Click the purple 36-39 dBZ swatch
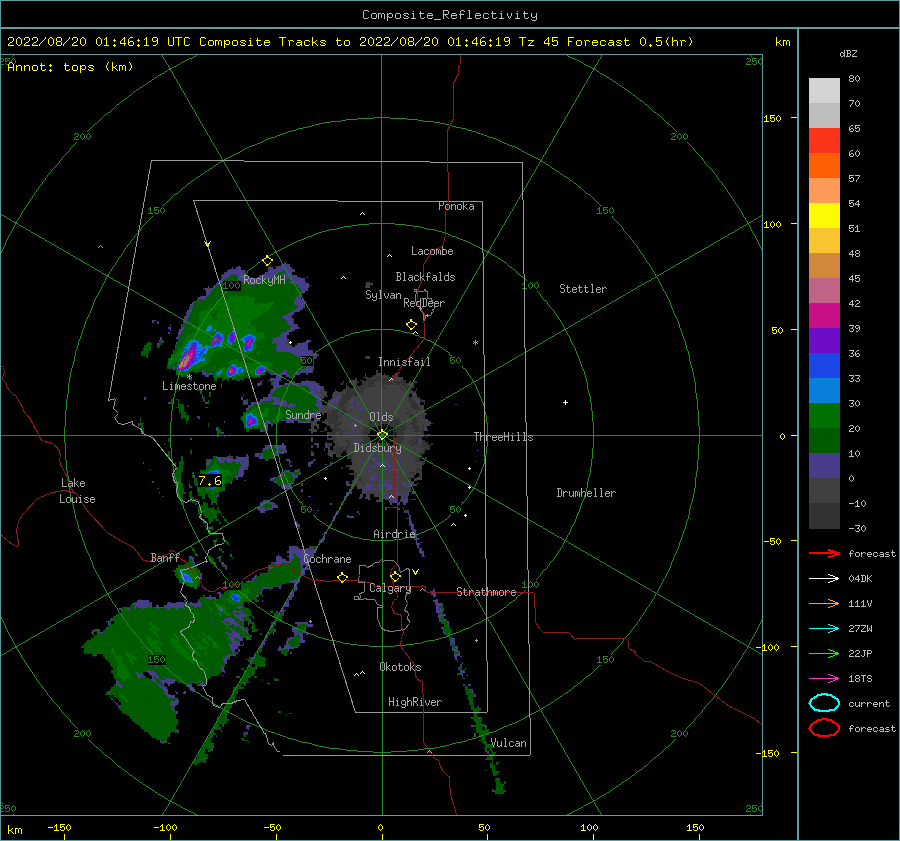 pyautogui.click(x=824, y=341)
